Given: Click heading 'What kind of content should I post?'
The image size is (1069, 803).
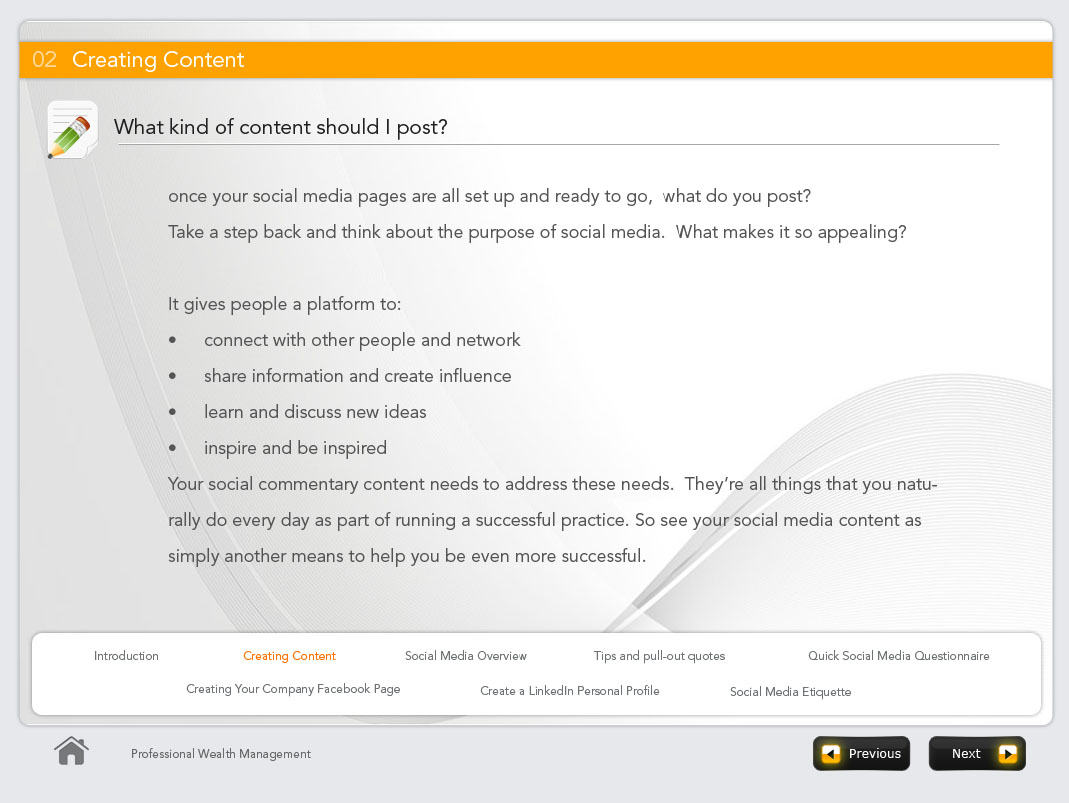Looking at the screenshot, I should (x=280, y=127).
